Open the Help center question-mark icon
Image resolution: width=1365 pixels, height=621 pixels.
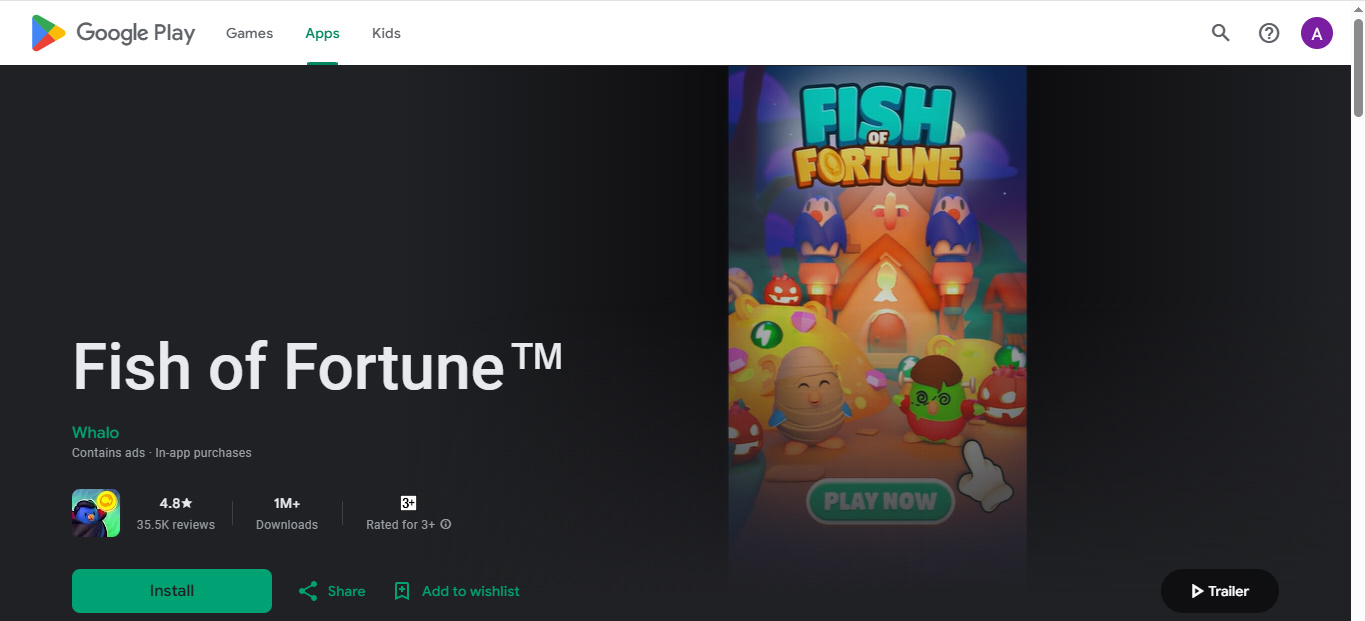(x=1268, y=33)
